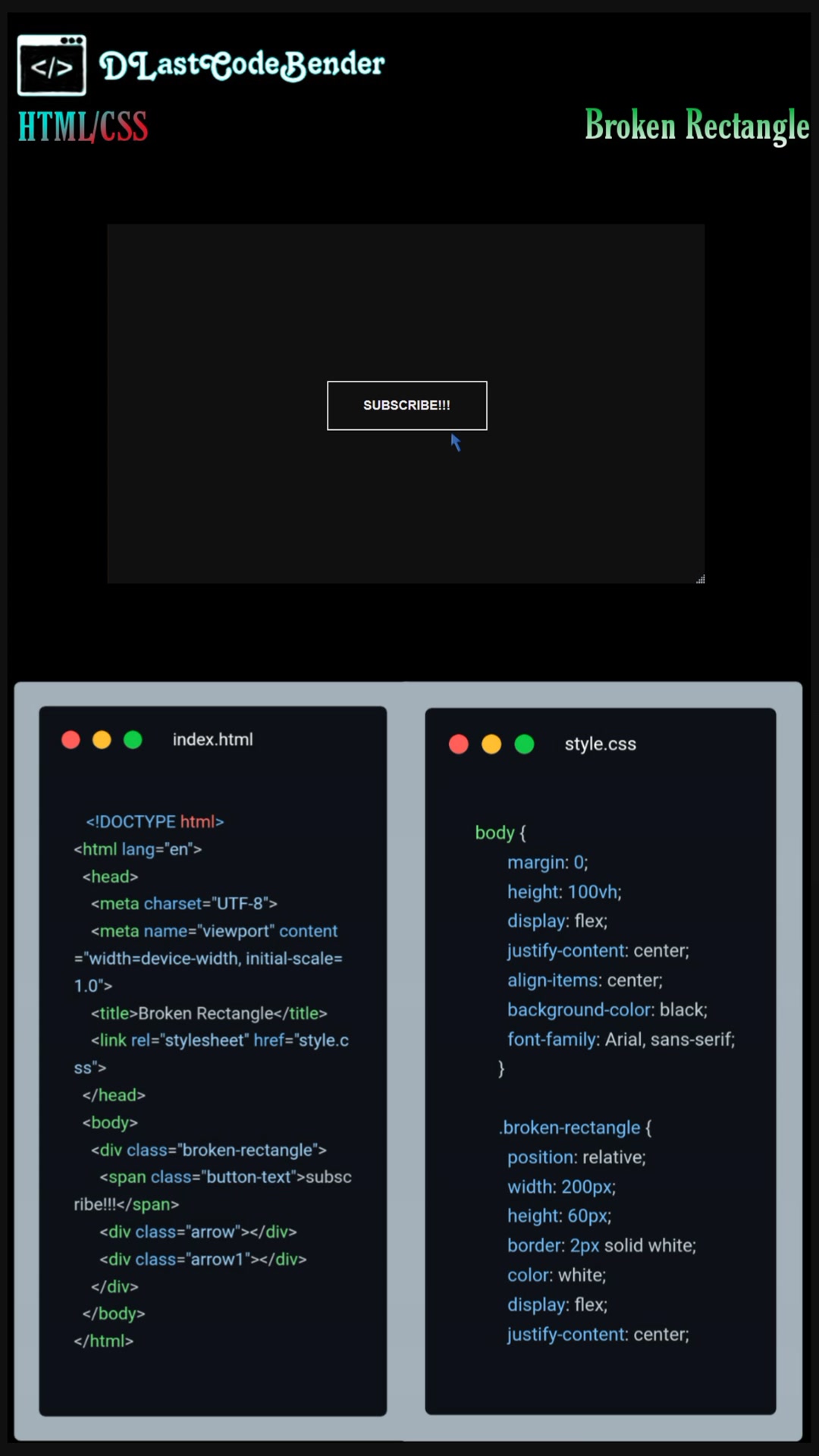Click the DLastCodeBender channel name

[x=242, y=65]
